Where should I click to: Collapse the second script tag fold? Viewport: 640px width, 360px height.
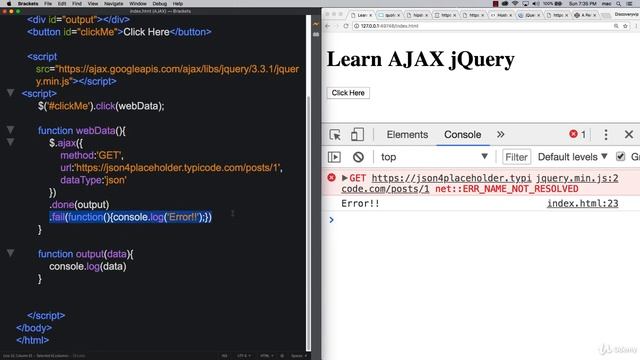click(11, 93)
